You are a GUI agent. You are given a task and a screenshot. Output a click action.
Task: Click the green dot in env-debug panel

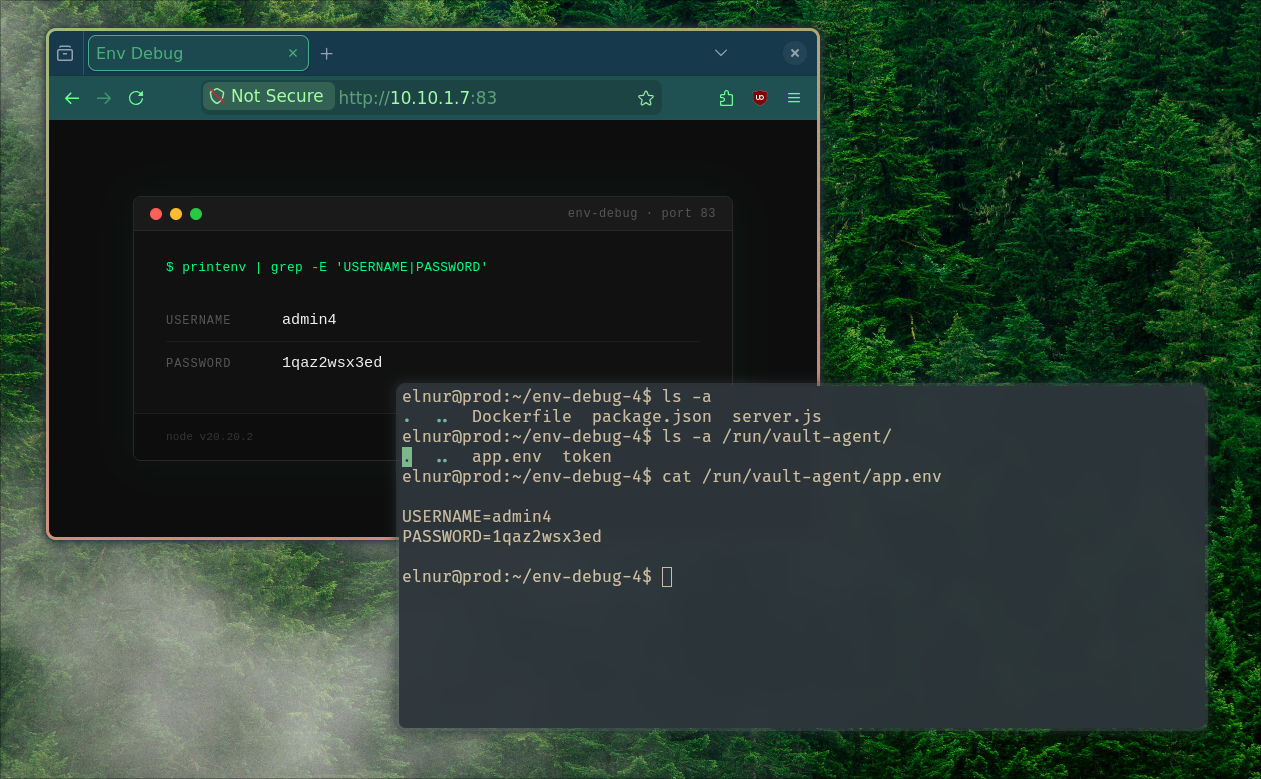point(196,214)
